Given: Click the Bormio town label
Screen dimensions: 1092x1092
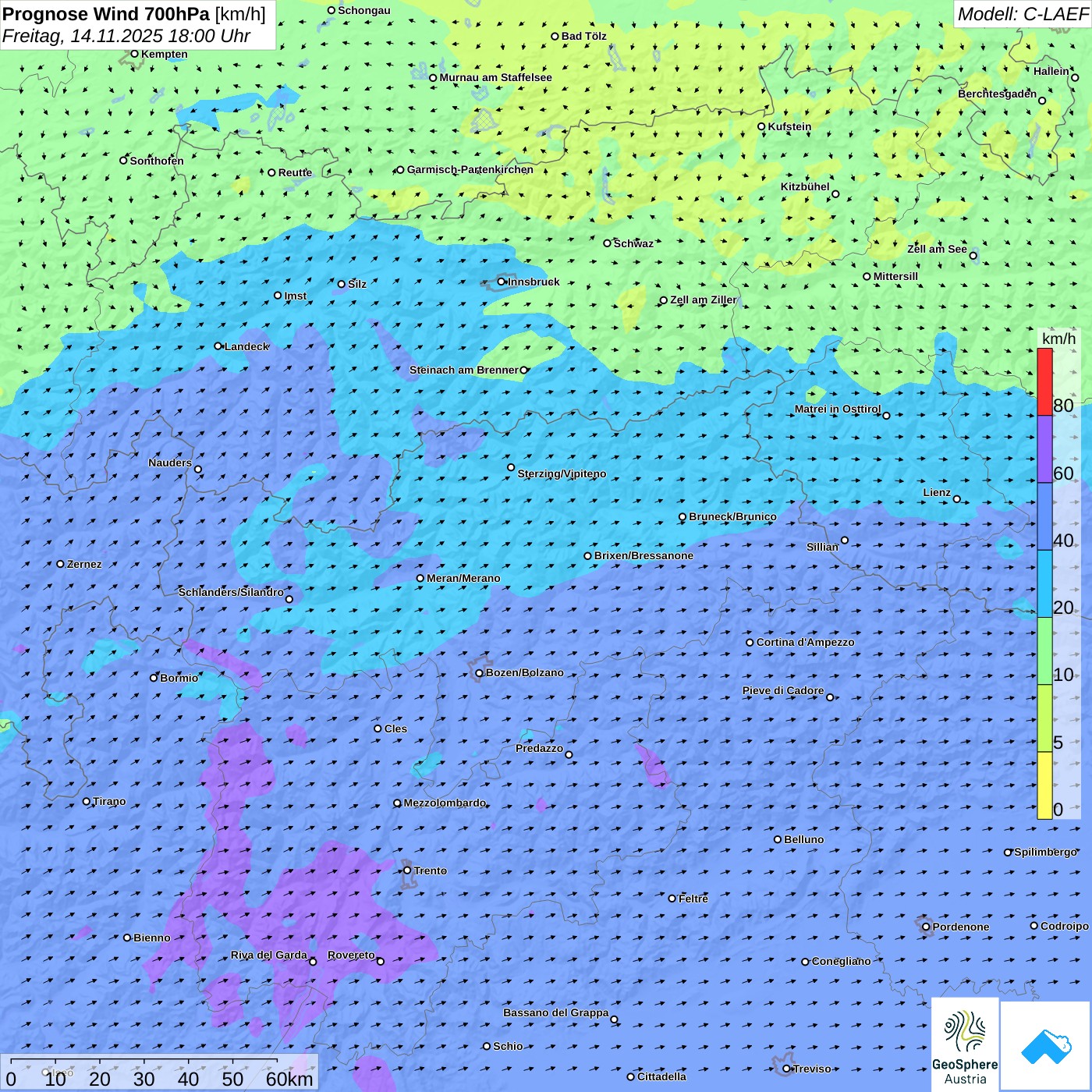Looking at the screenshot, I should point(179,678).
